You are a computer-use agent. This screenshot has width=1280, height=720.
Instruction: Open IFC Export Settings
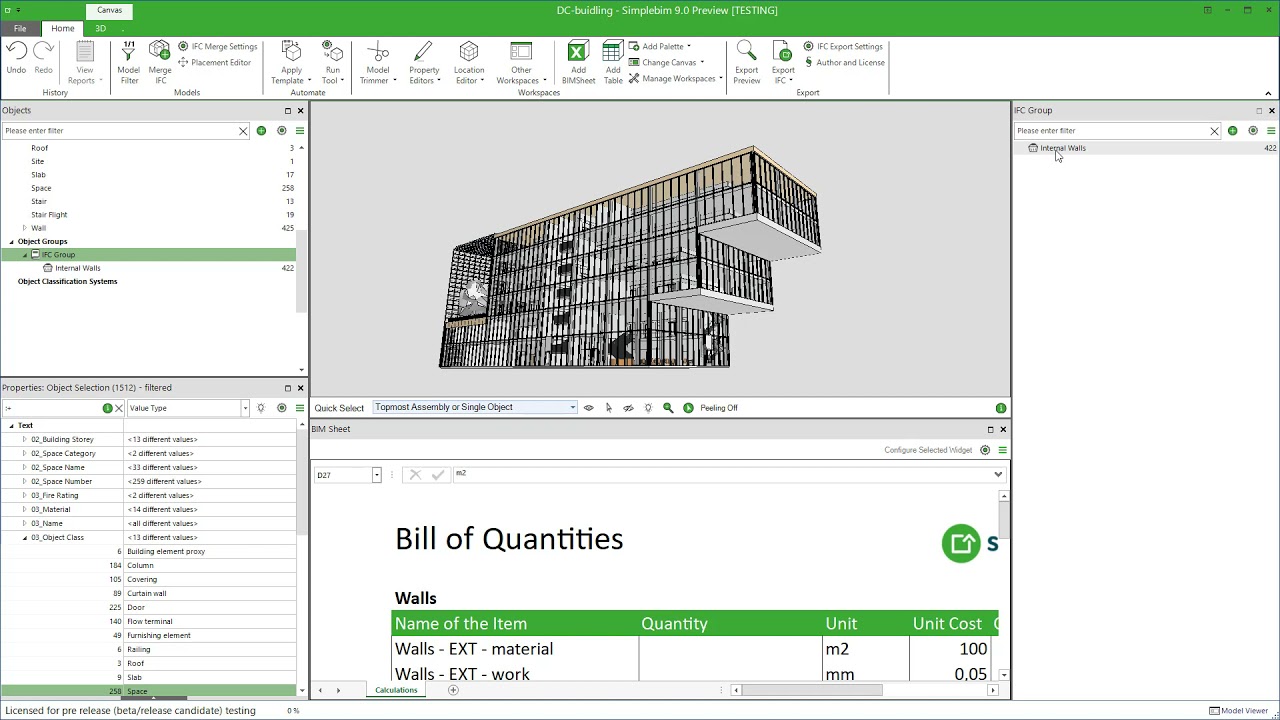(843, 46)
